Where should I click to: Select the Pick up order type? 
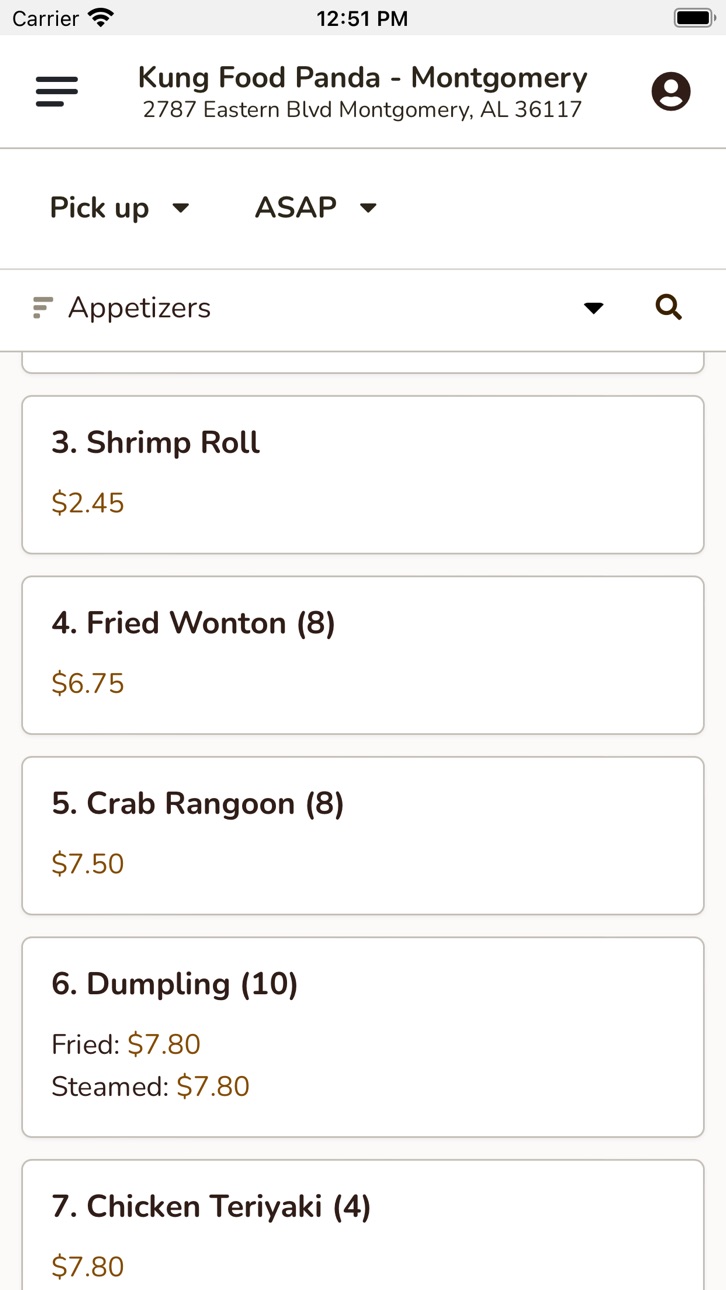pos(99,207)
